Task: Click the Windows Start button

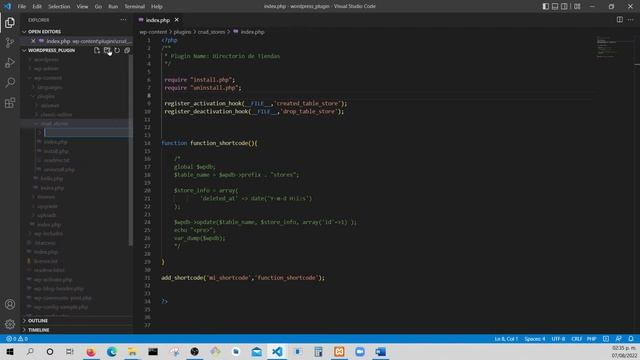Action: pos(9,351)
